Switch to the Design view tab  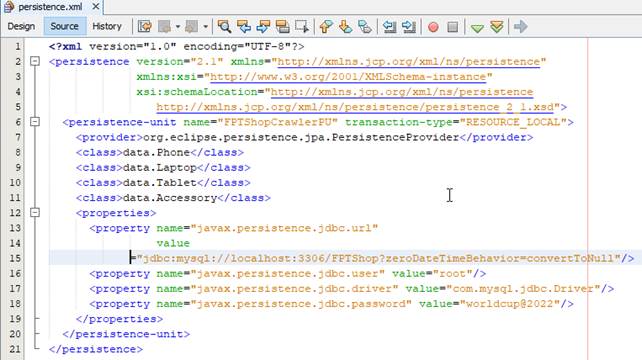[21, 26]
